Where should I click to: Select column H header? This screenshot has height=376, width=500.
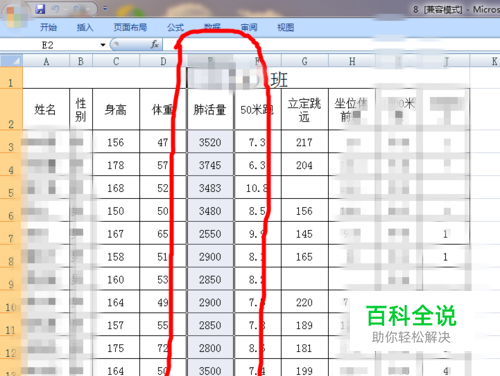click(352, 61)
